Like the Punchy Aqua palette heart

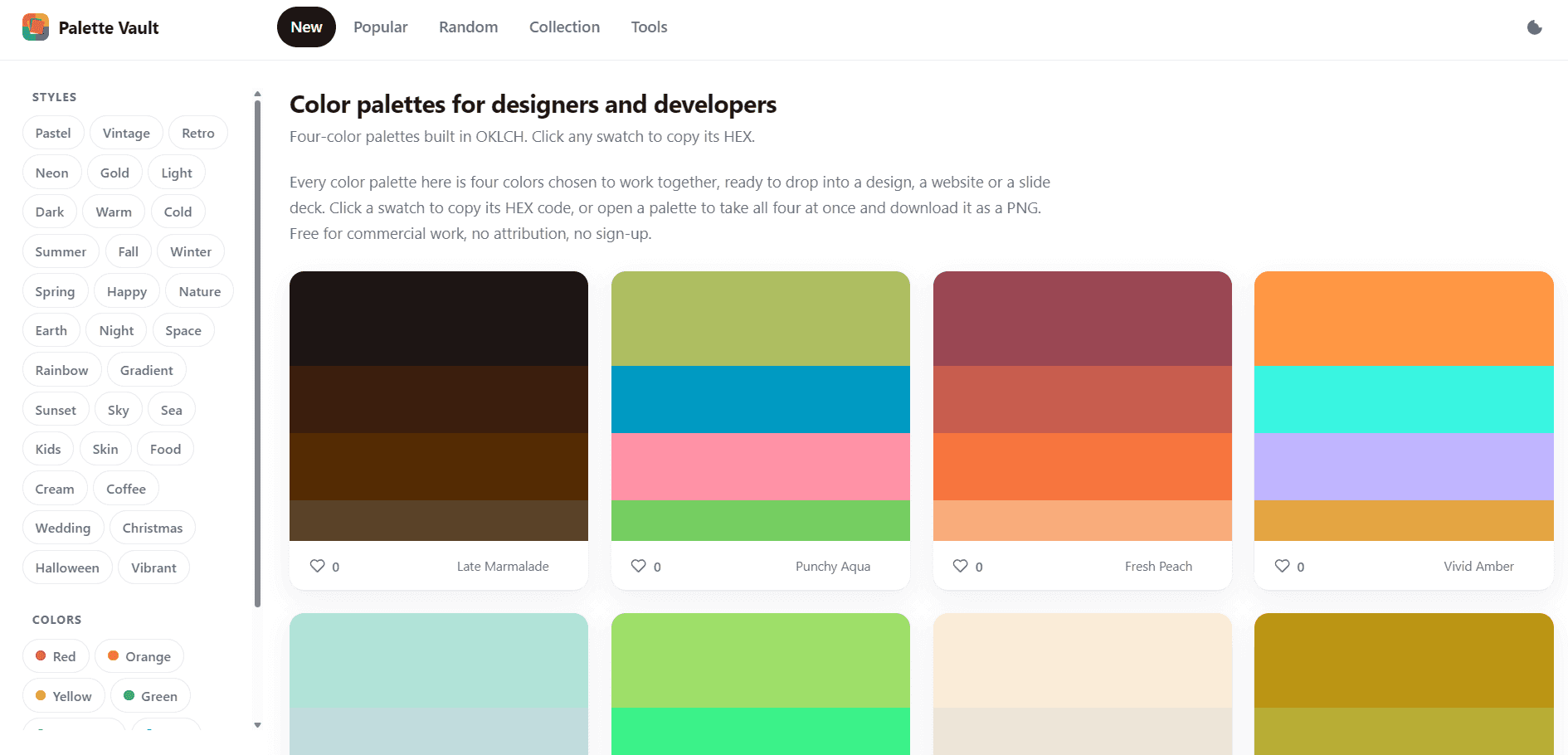click(x=638, y=566)
